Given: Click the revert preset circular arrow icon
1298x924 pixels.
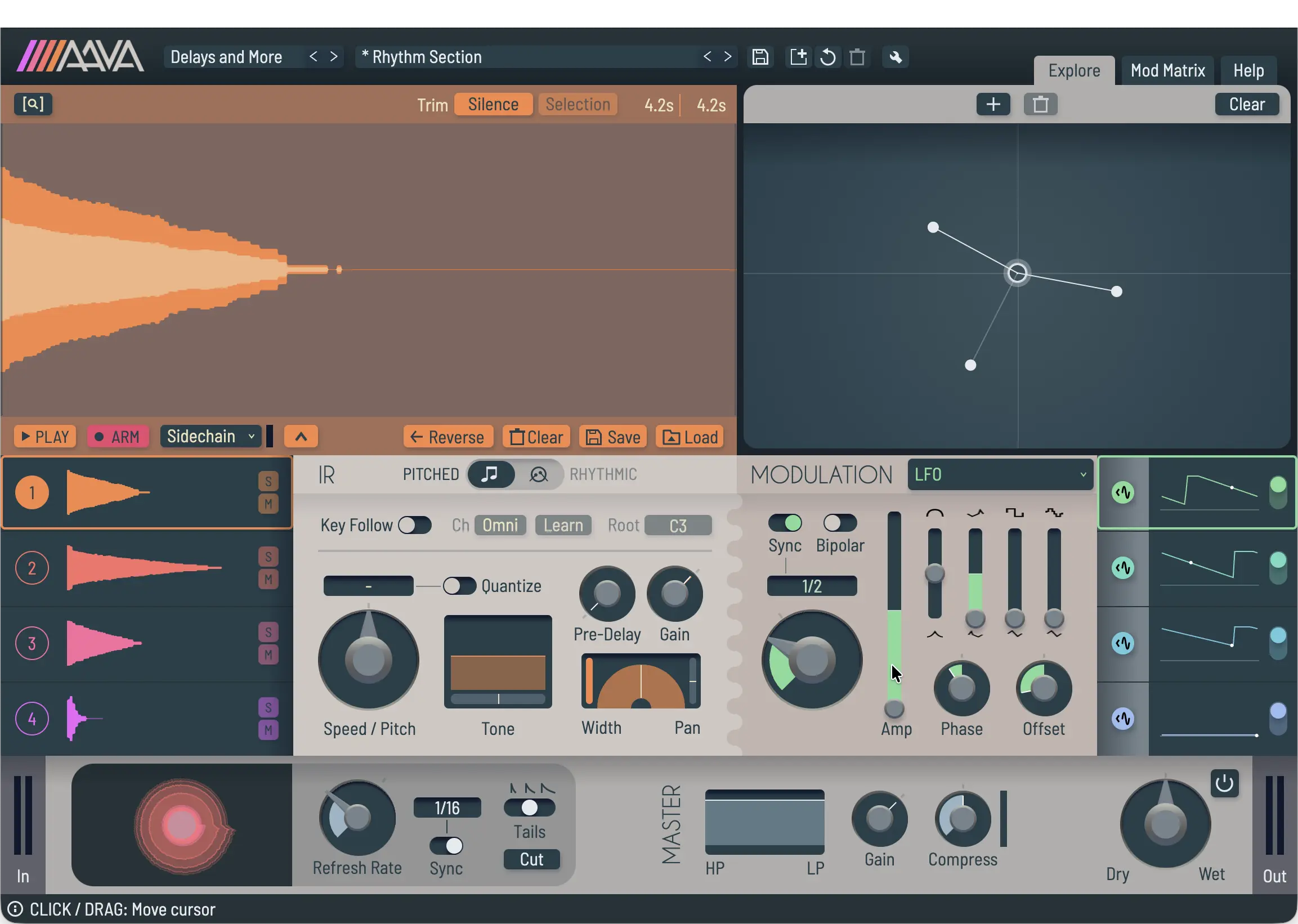Looking at the screenshot, I should click(x=828, y=57).
